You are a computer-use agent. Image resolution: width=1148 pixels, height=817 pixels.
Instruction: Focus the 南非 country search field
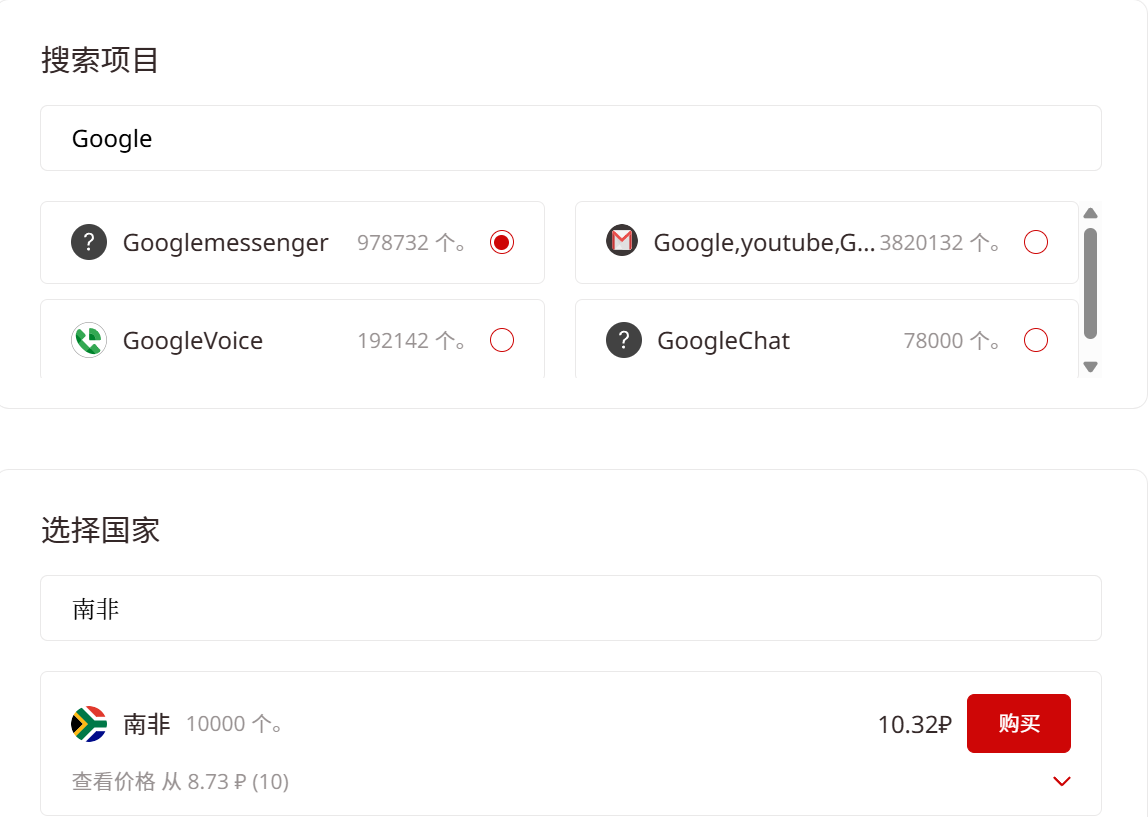tap(570, 608)
